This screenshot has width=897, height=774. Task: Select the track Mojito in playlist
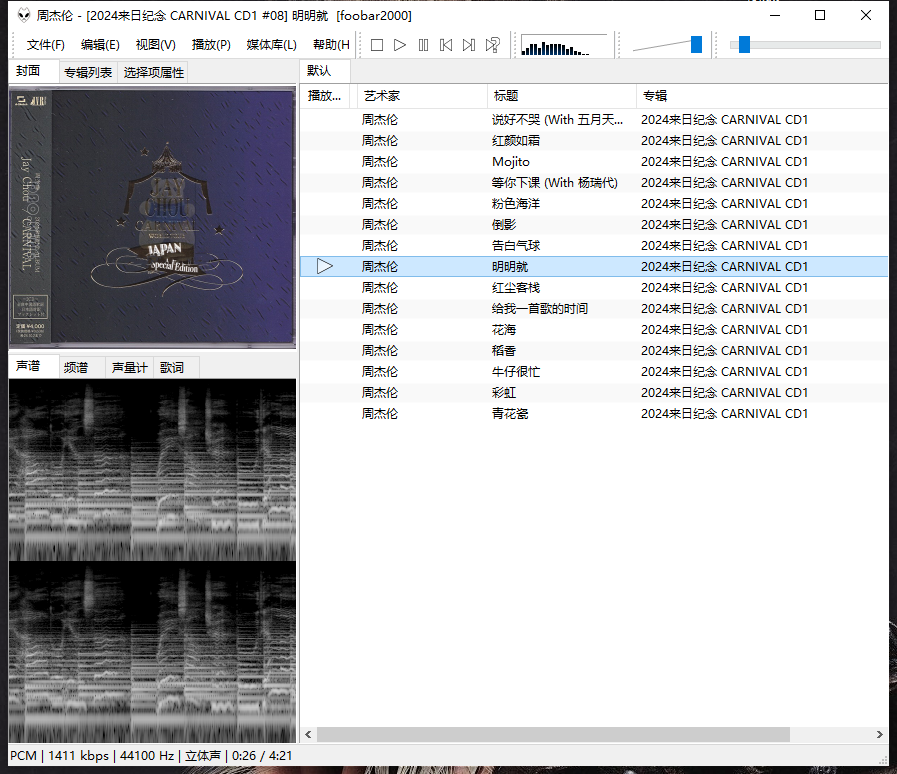511,162
